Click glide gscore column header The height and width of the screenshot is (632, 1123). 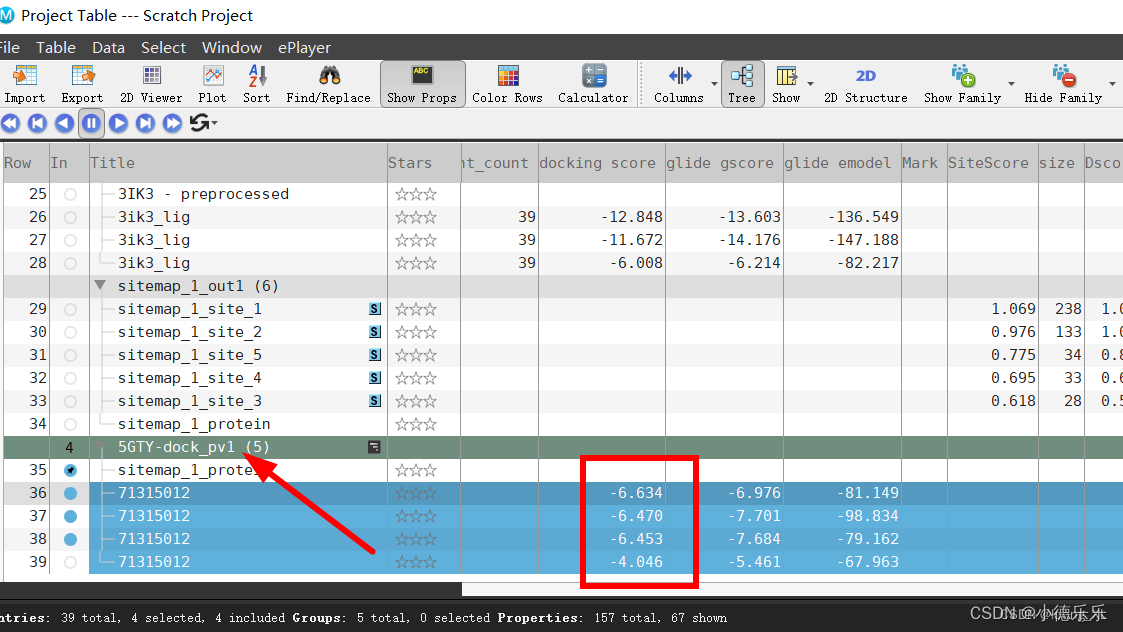pos(724,163)
